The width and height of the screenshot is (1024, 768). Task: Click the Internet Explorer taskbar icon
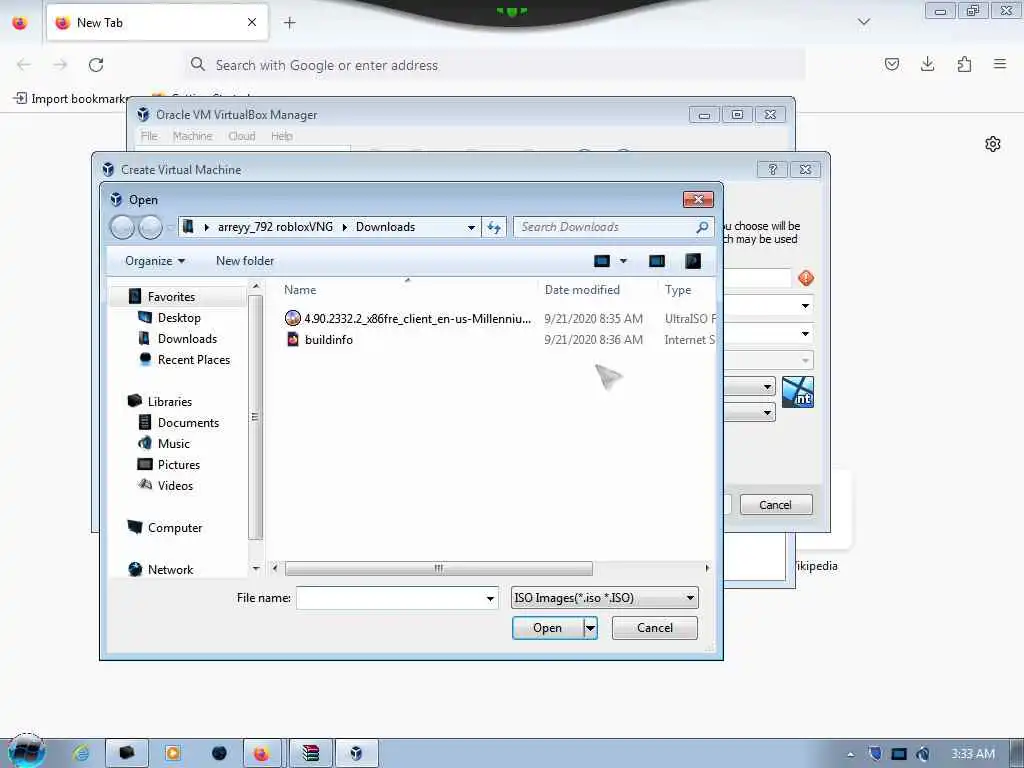81,754
